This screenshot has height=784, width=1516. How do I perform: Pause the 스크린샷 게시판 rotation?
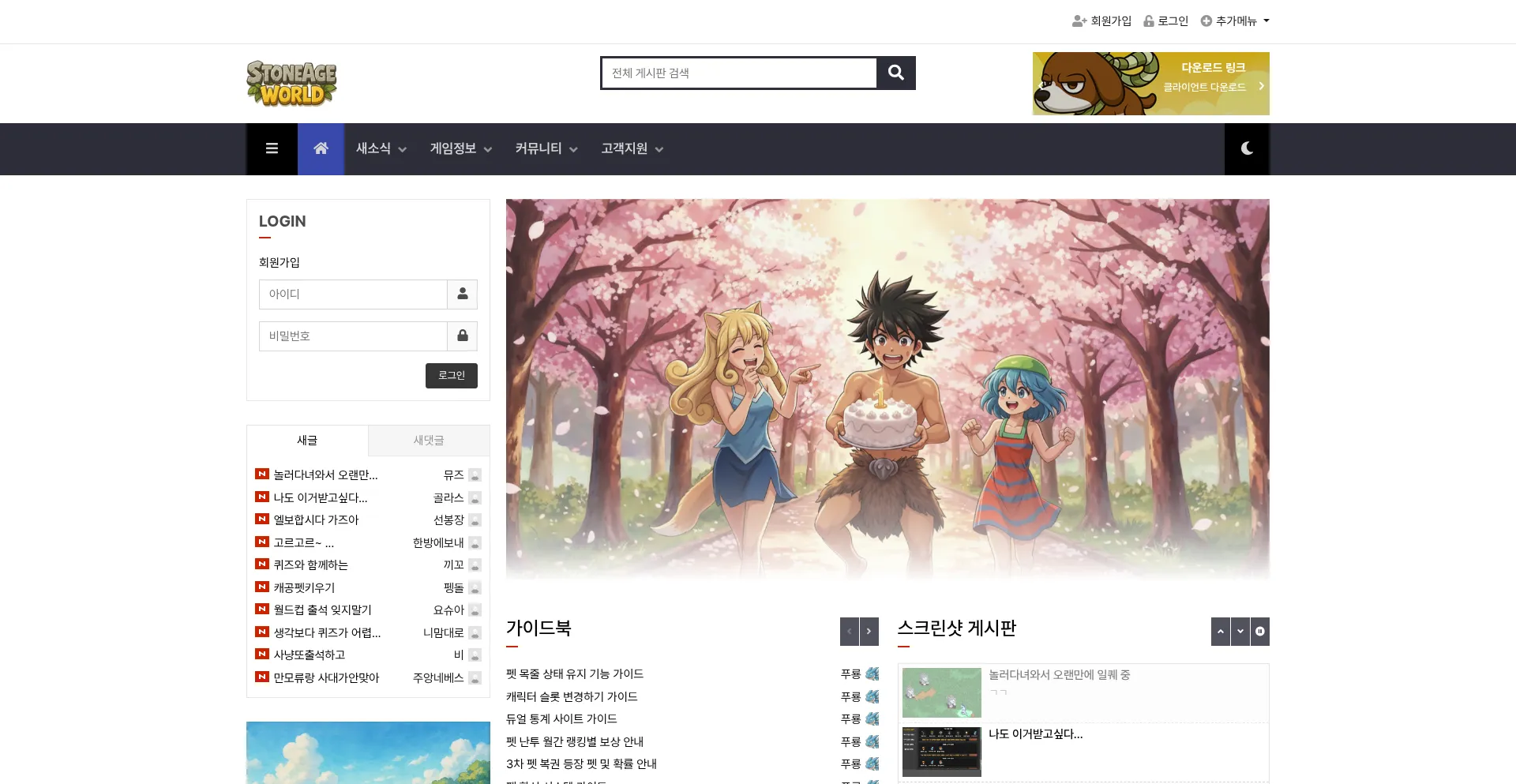click(1260, 632)
